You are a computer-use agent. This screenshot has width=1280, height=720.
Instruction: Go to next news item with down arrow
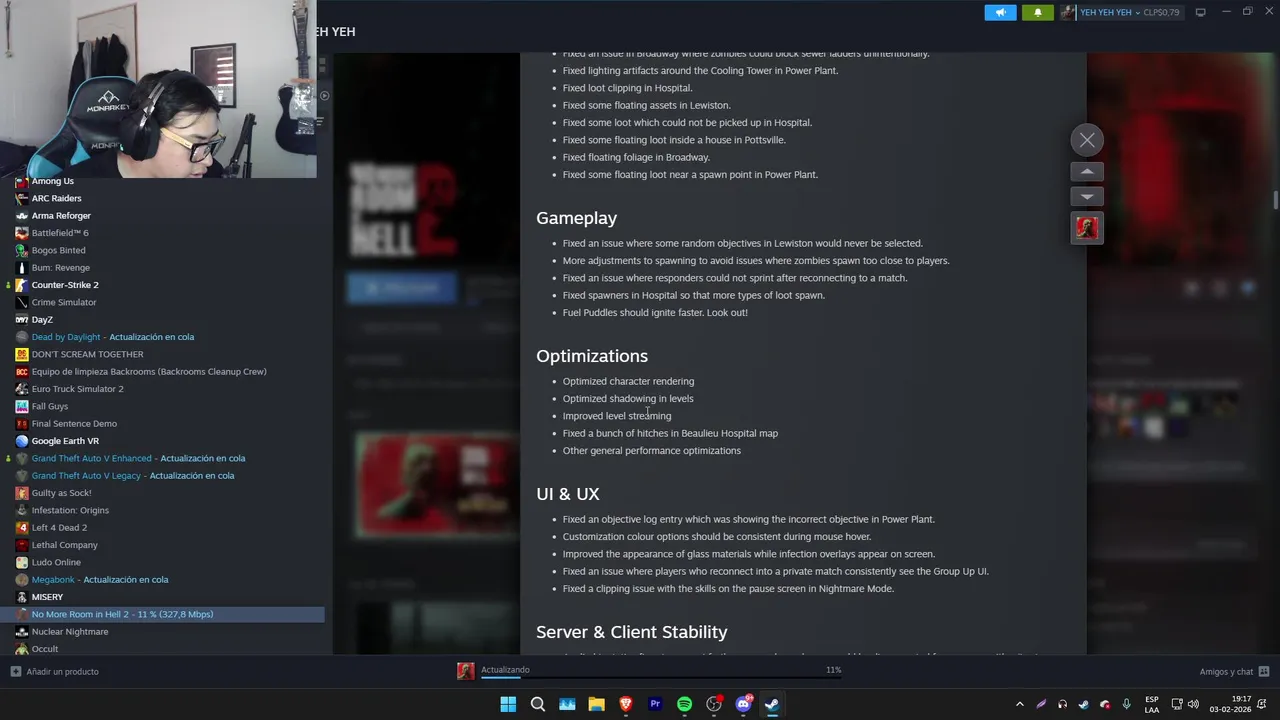click(1087, 196)
